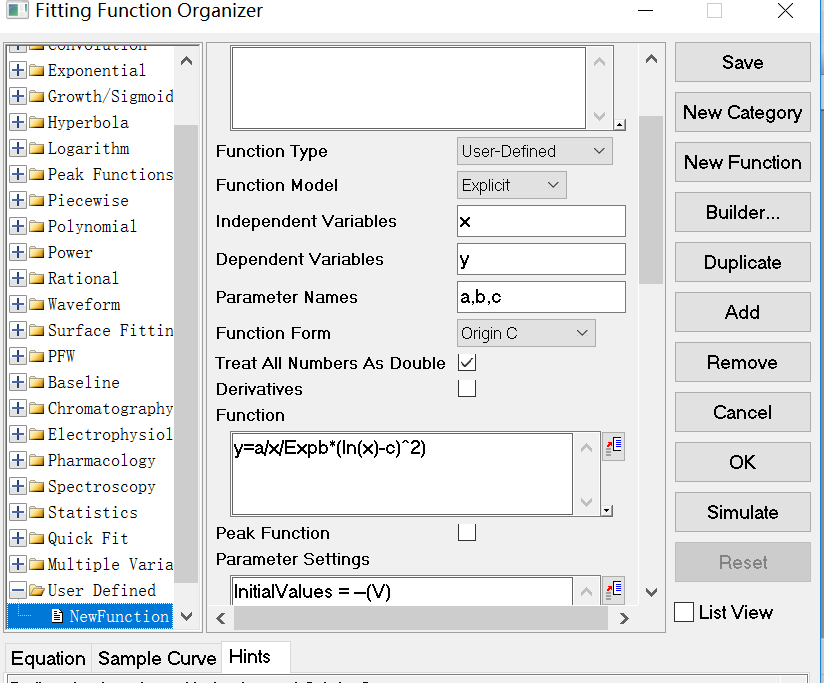
Task: Tick the Peak Function checkbox
Action: [x=467, y=532]
